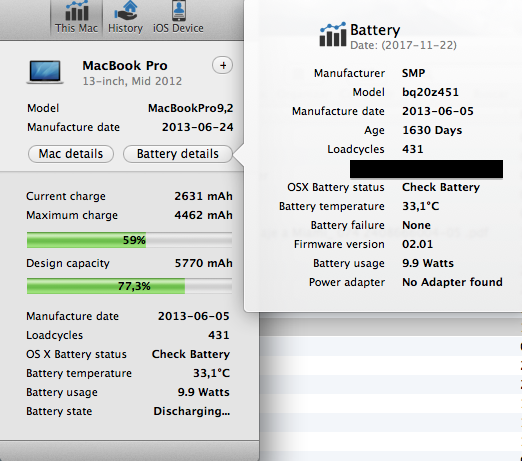The width and height of the screenshot is (522, 461).
Task: Open the History tab
Action: coord(125,17)
